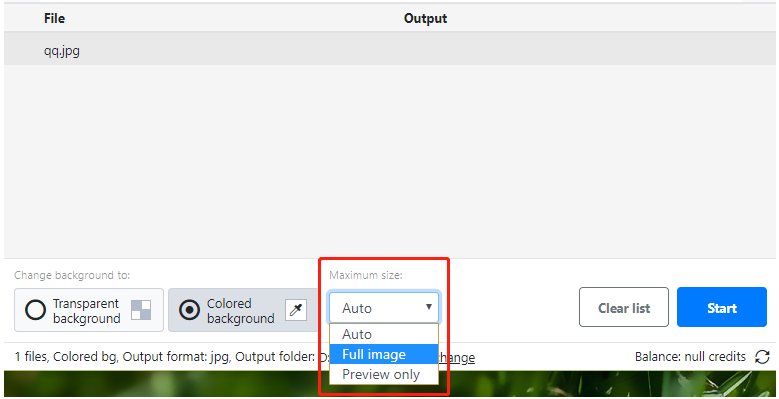Click the Balance null credits text

coord(690,357)
